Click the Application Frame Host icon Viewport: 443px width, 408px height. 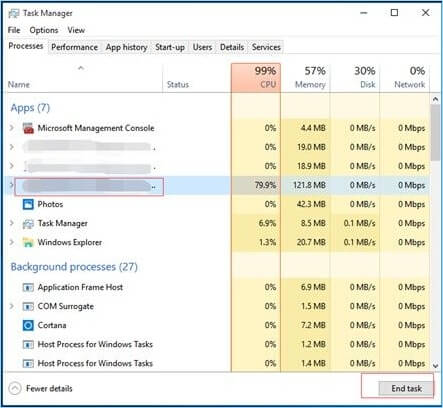click(x=28, y=287)
